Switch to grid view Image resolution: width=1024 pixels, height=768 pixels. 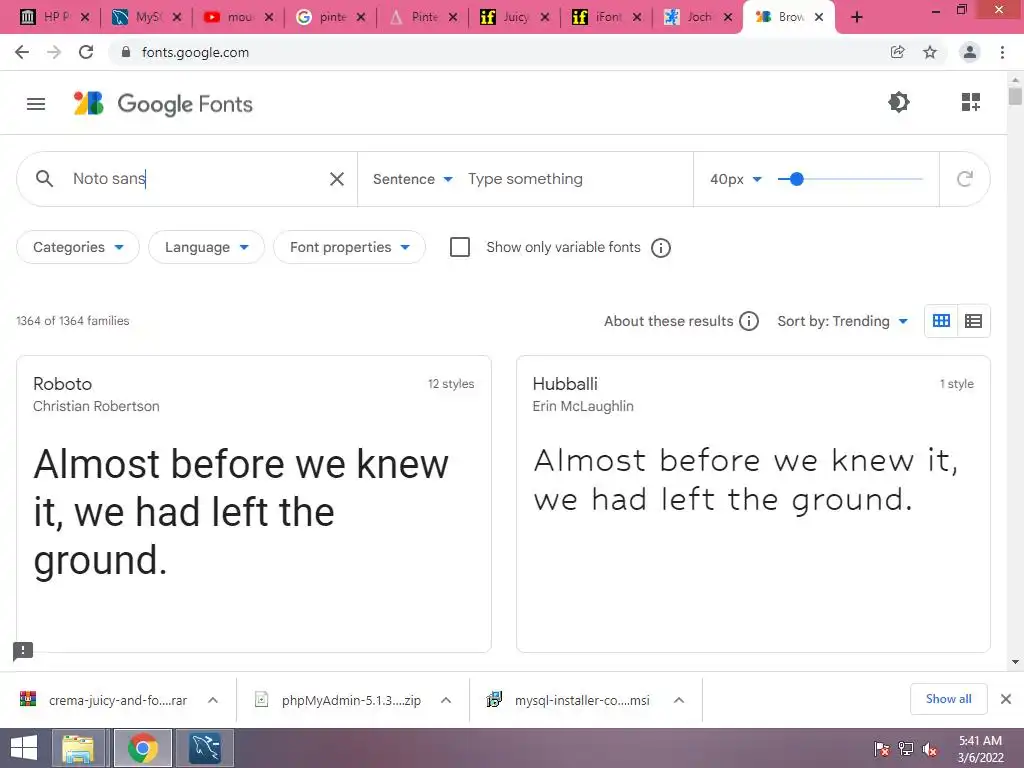941,321
